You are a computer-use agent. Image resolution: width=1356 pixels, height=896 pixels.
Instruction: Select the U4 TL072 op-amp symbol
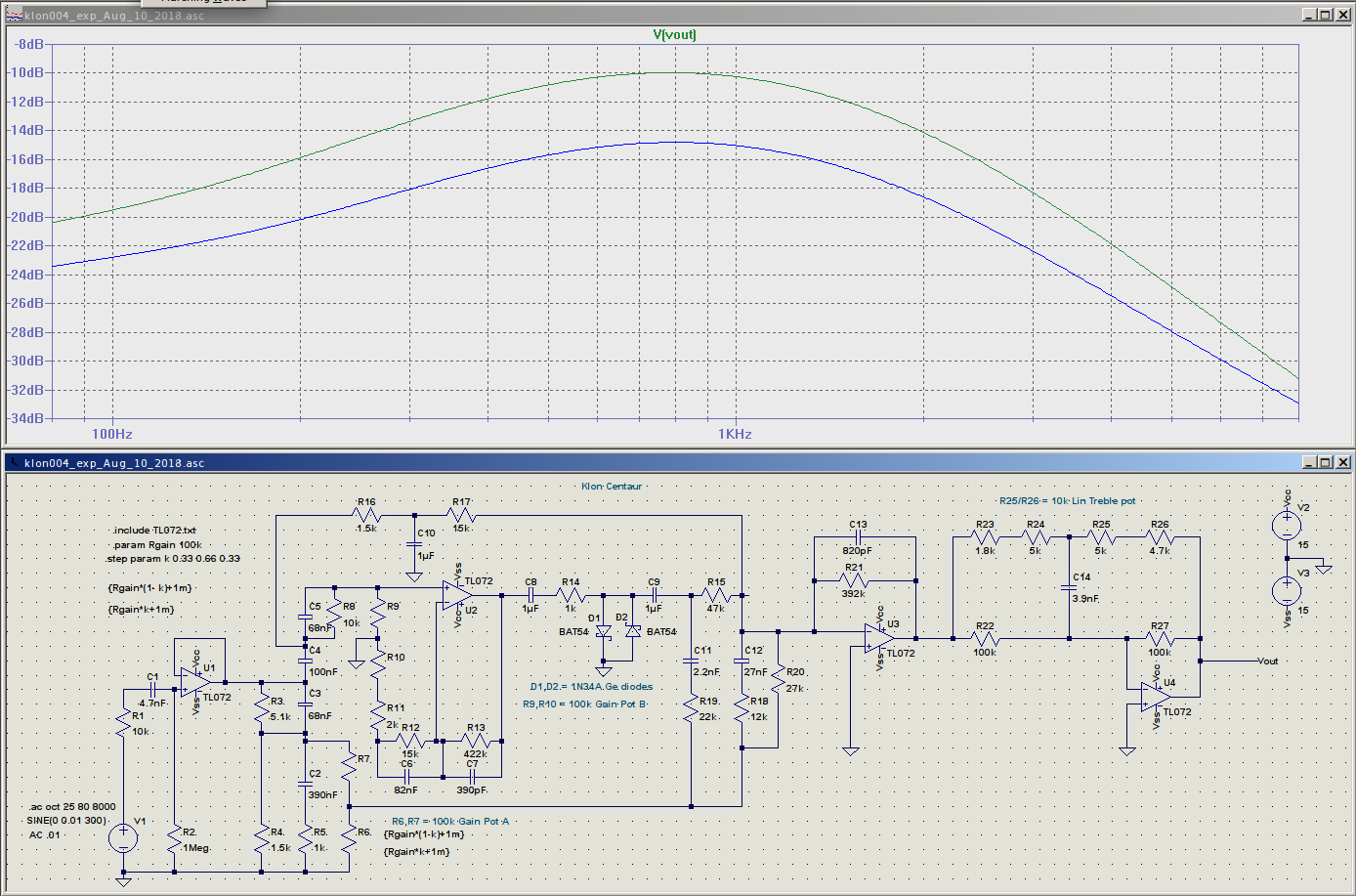coord(1156,697)
